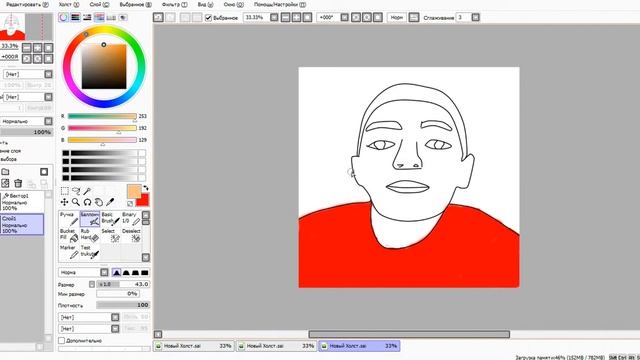Screen dimensions: 640x360
Task: Choose the Deselect brush tool
Action: click(x=131, y=235)
